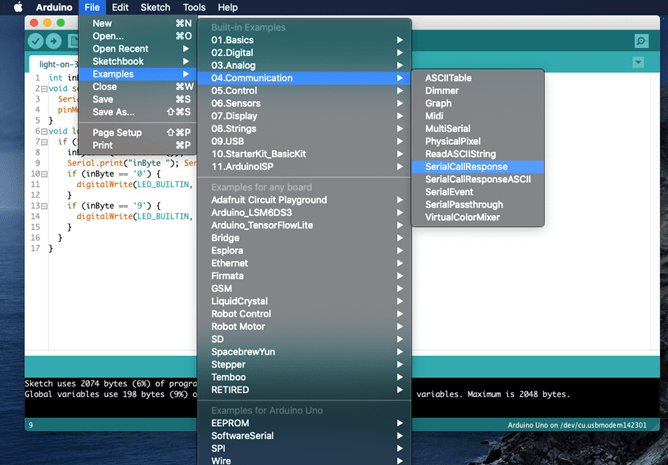Open the tab options dropdown arrow
Viewport: 668px width, 465px height.
[638, 62]
